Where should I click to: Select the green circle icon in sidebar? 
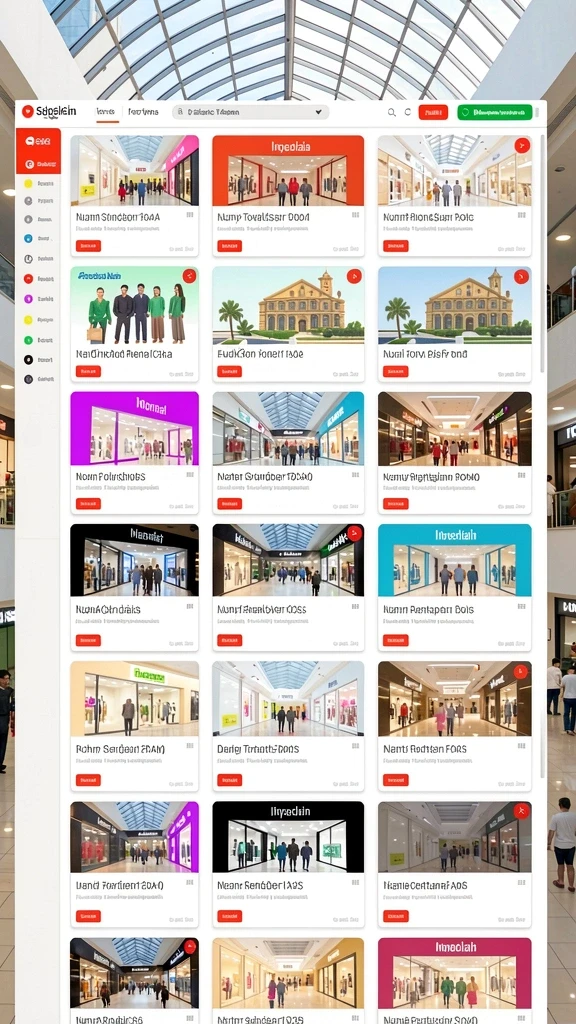click(x=28, y=340)
